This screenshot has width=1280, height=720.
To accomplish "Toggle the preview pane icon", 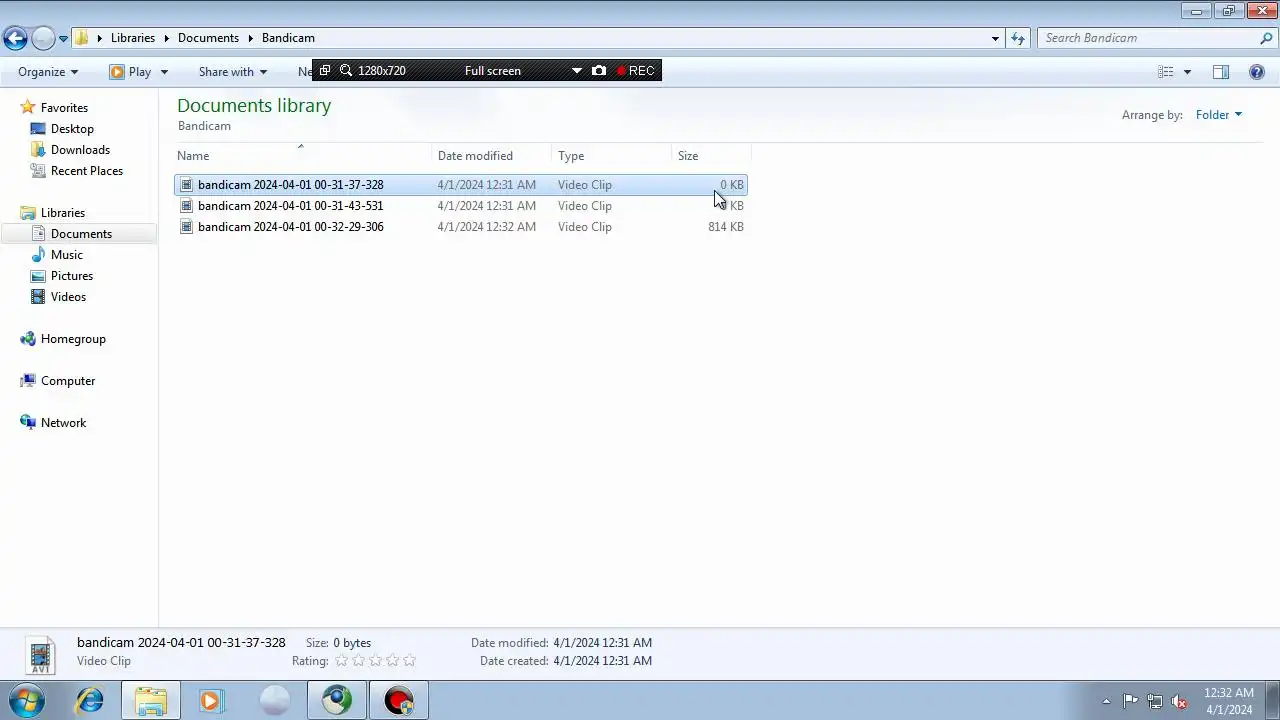I will pos(1221,72).
